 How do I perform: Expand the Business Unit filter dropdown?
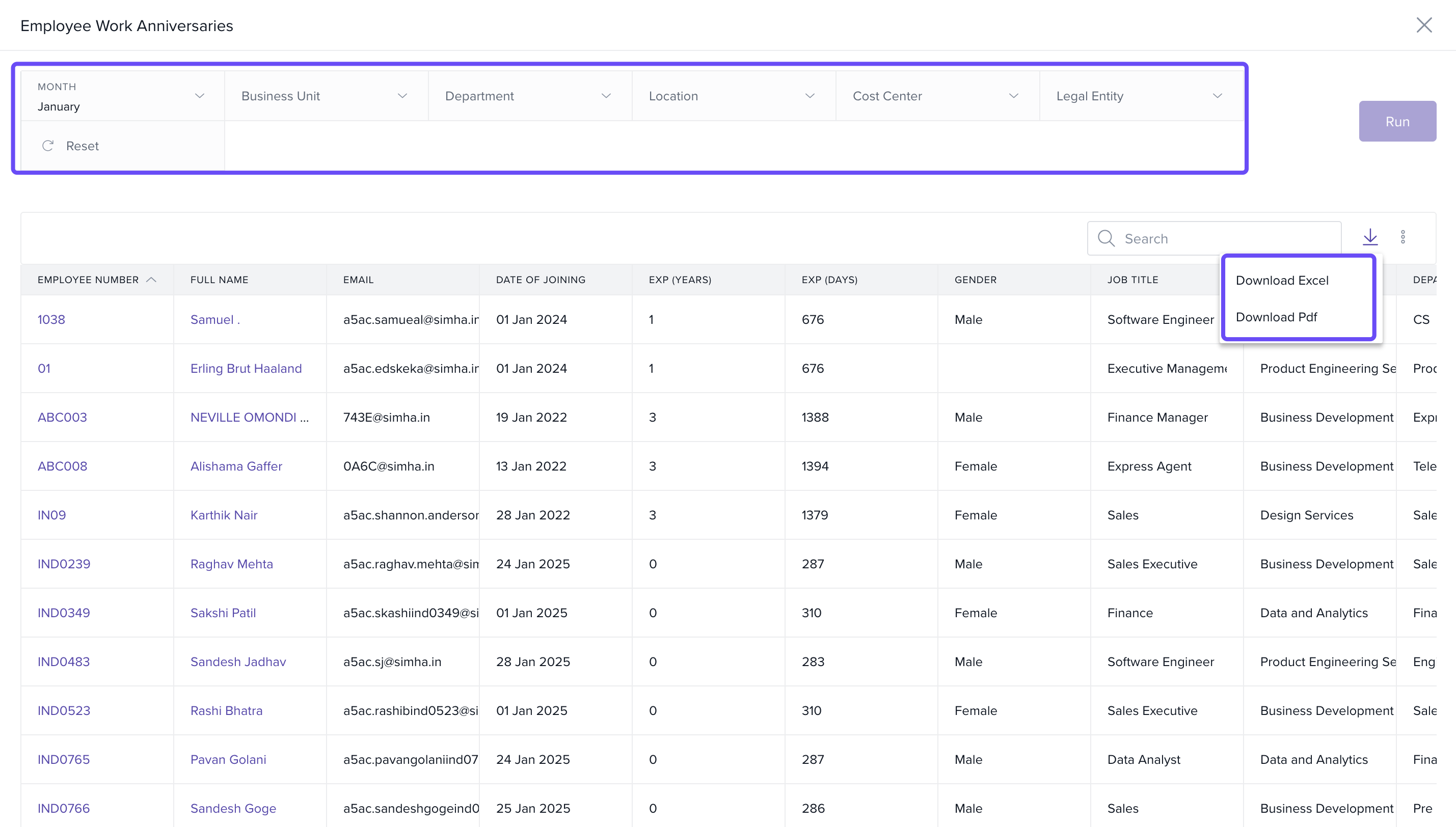pos(325,96)
